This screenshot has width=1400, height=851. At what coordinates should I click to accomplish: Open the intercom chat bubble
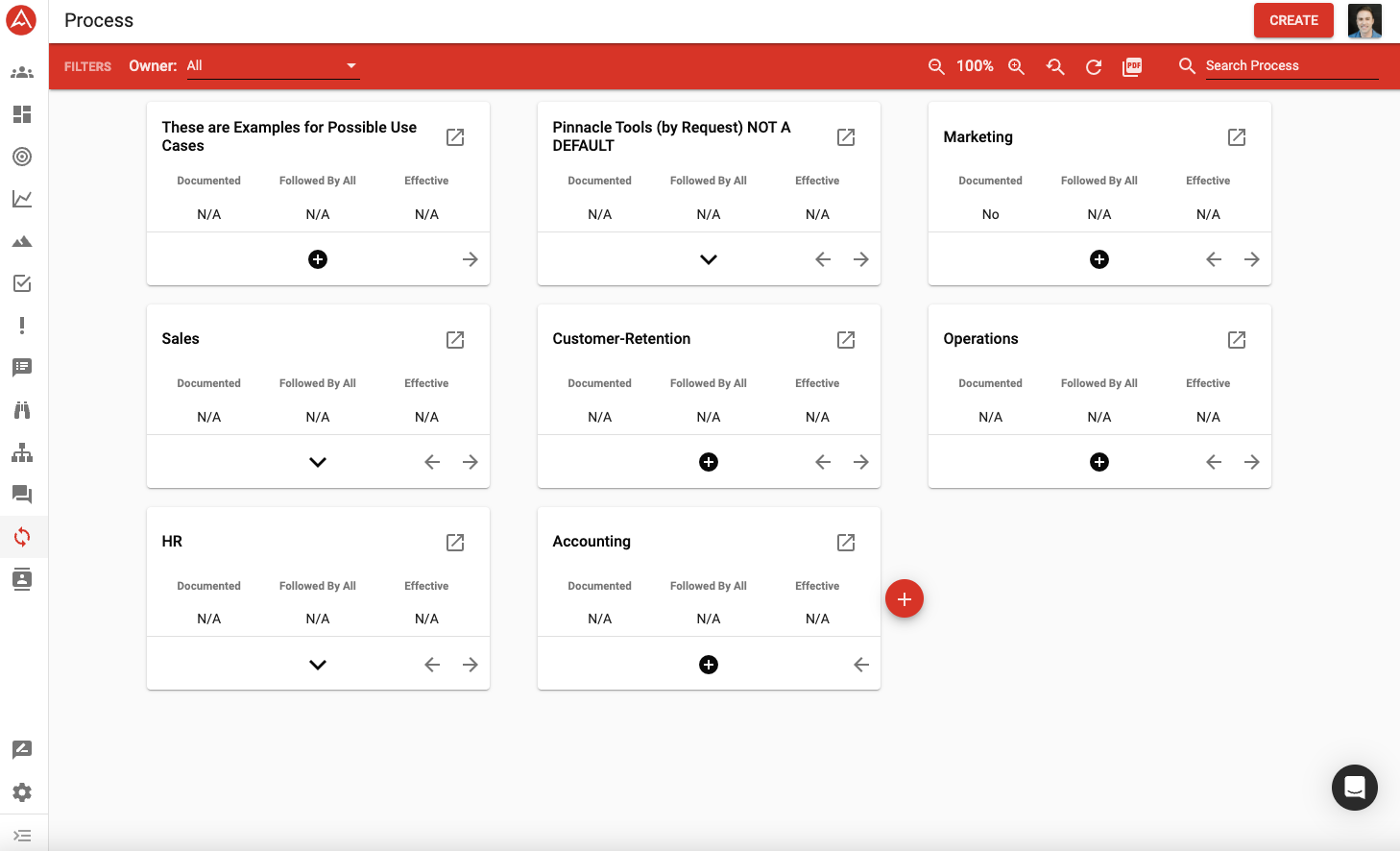point(1354,788)
